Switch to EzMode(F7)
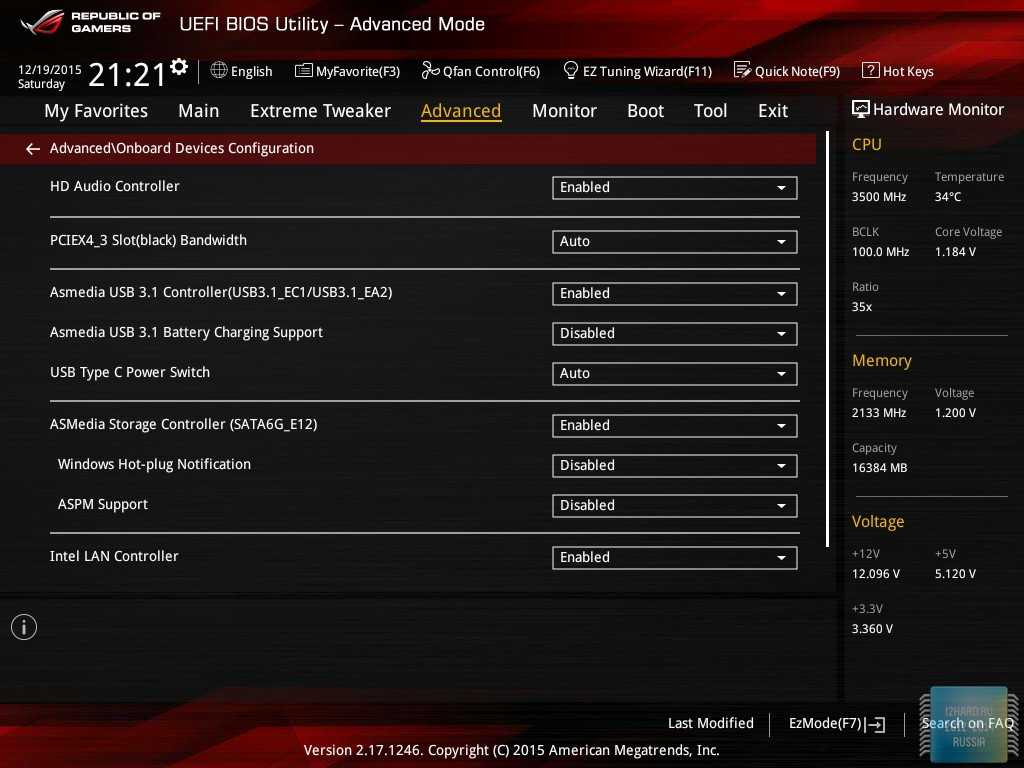The image size is (1024, 768). [836, 724]
